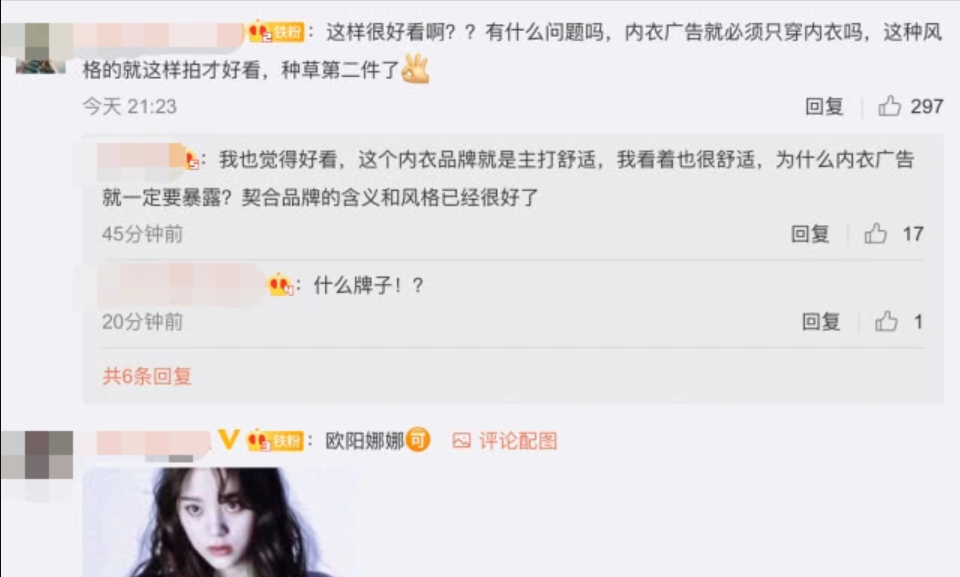Click the yellow V verification icon
The image size is (960, 577).
(228, 439)
